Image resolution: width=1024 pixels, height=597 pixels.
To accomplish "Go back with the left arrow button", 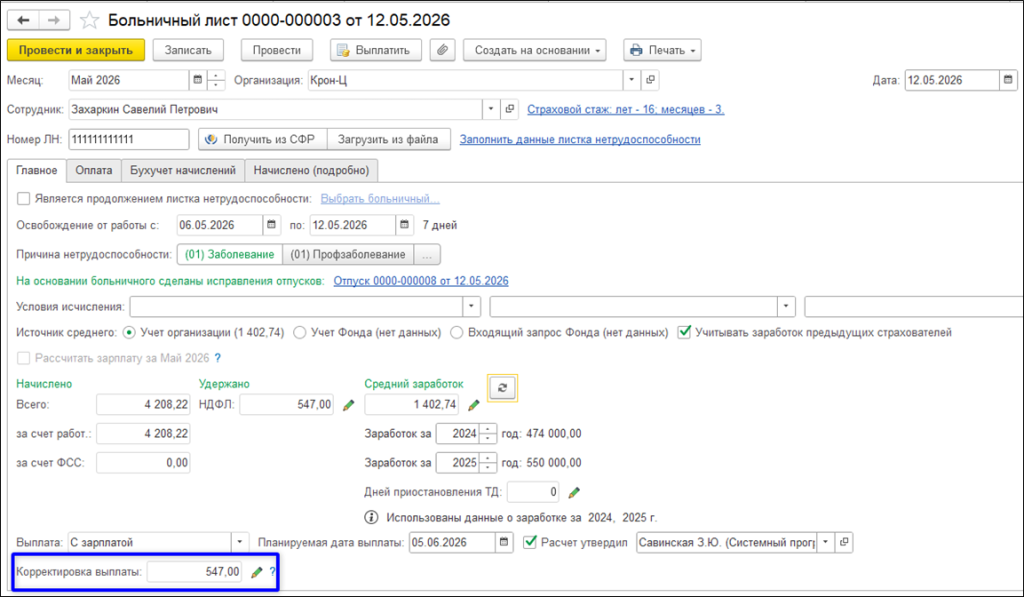I will click(x=24, y=20).
